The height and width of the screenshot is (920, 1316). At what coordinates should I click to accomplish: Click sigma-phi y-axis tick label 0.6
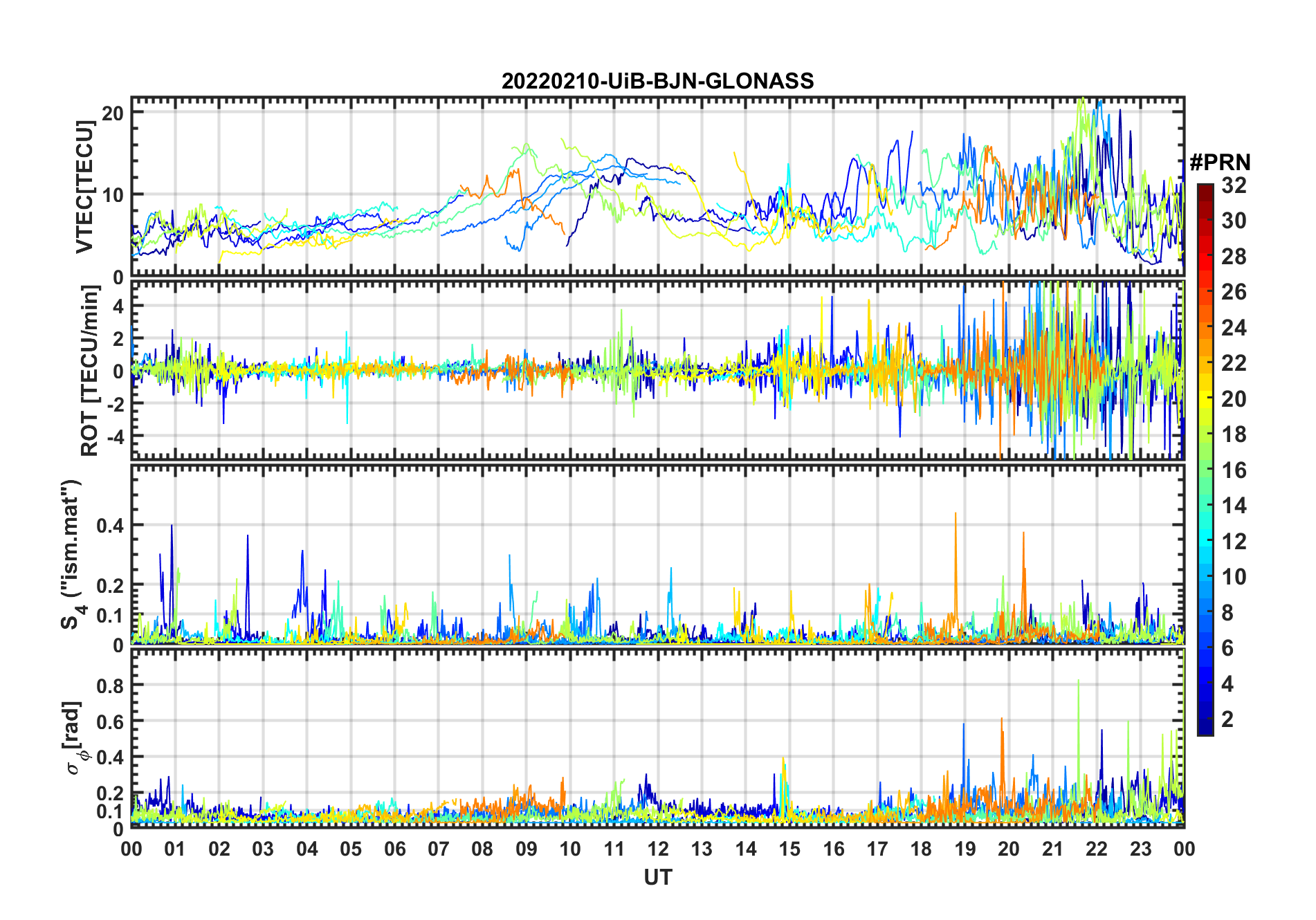point(111,722)
